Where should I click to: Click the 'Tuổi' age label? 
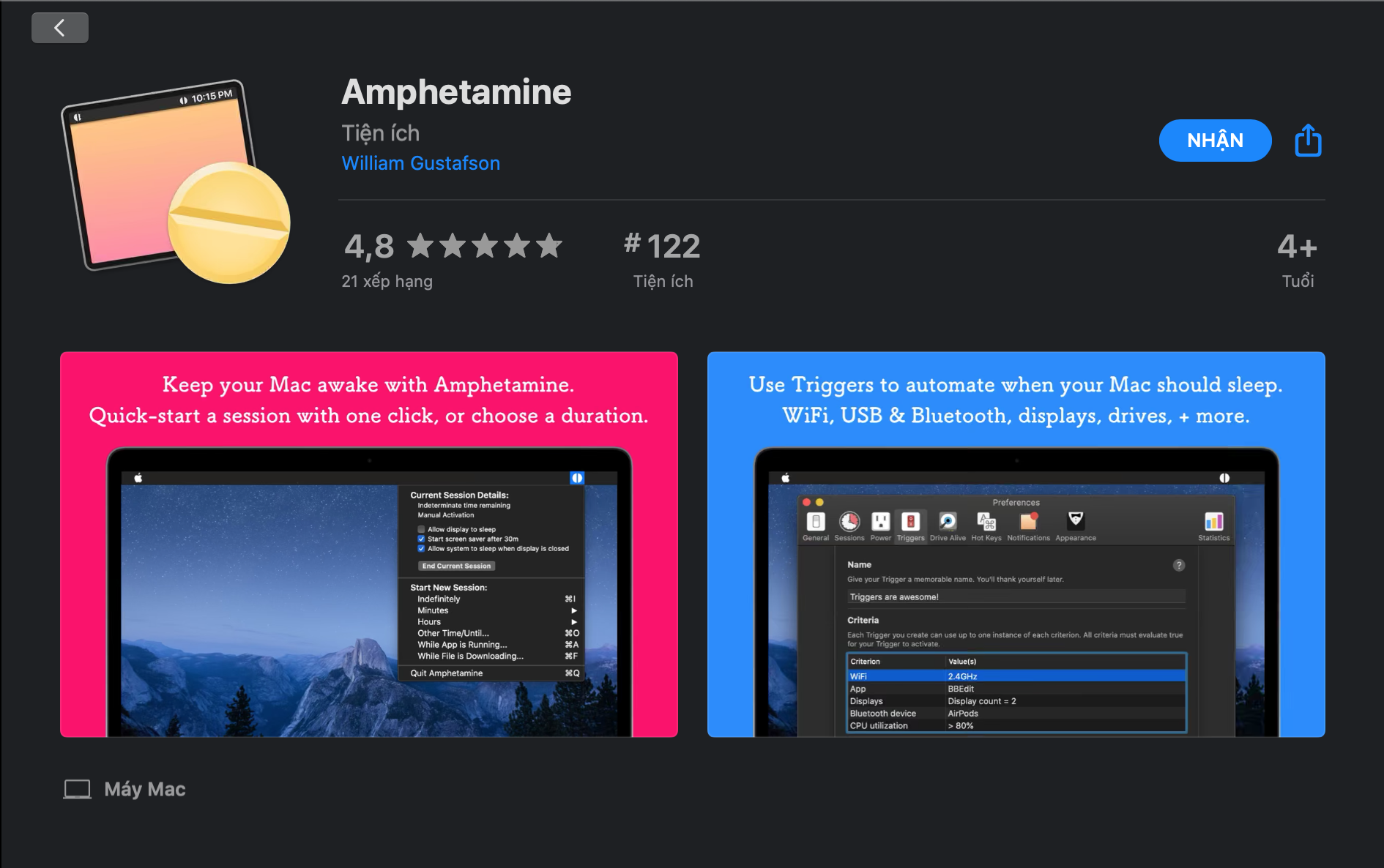1298,281
